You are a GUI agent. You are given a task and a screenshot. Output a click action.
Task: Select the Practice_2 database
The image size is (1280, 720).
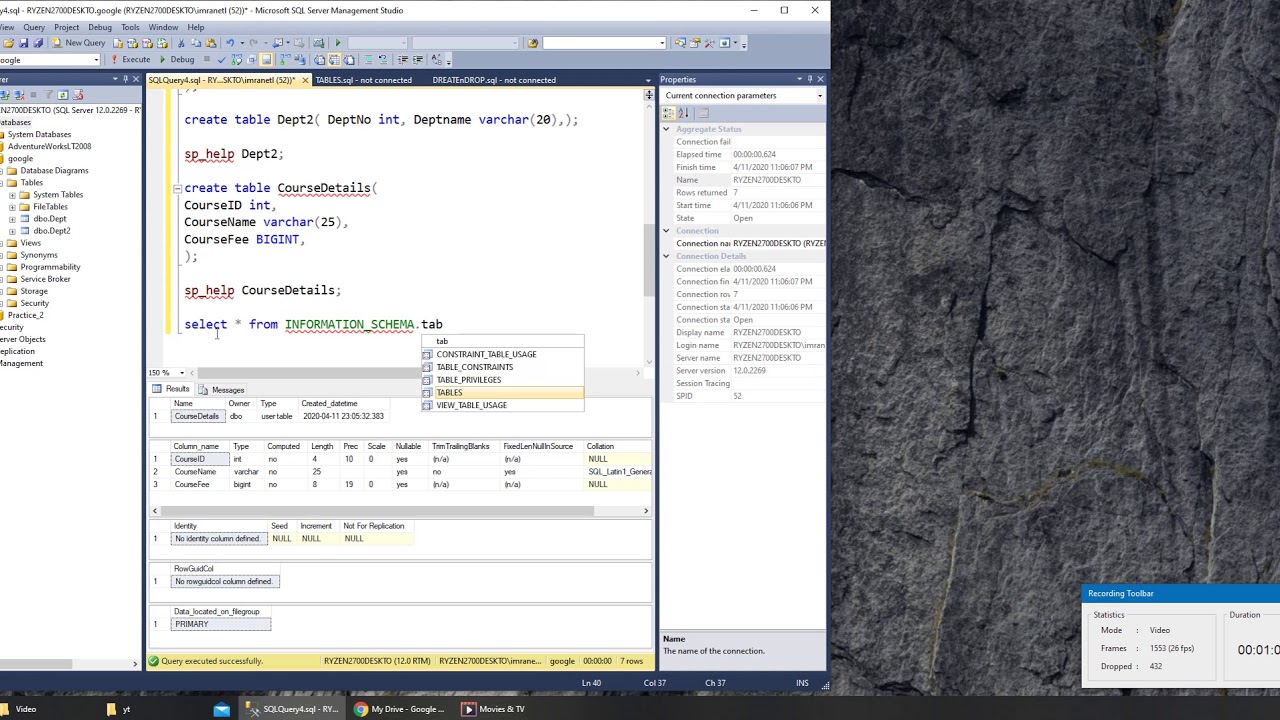click(25, 315)
